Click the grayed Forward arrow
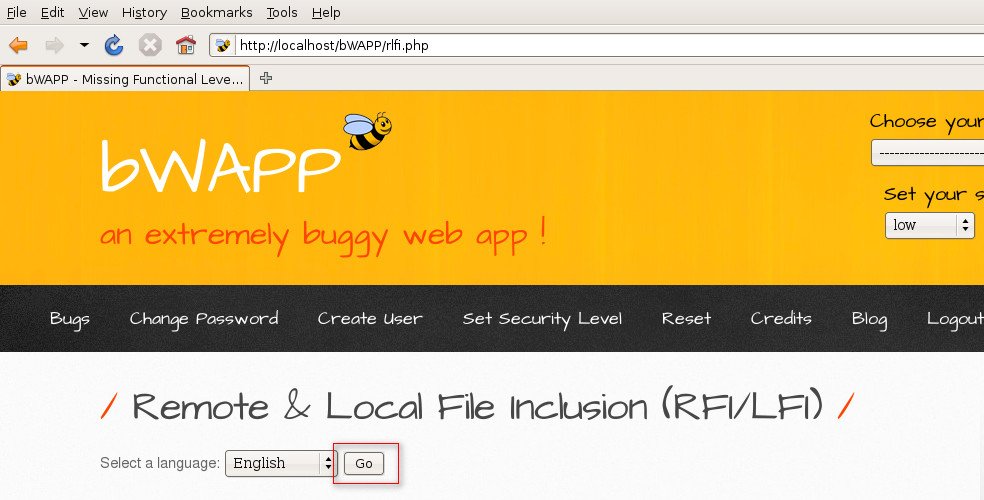Viewport: 984px width, 500px height. [55, 45]
